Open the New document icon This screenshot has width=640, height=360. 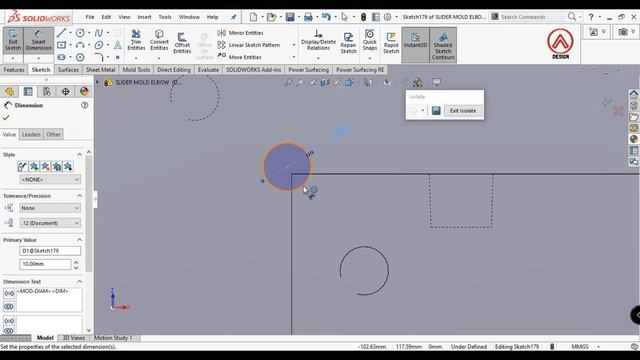point(253,17)
